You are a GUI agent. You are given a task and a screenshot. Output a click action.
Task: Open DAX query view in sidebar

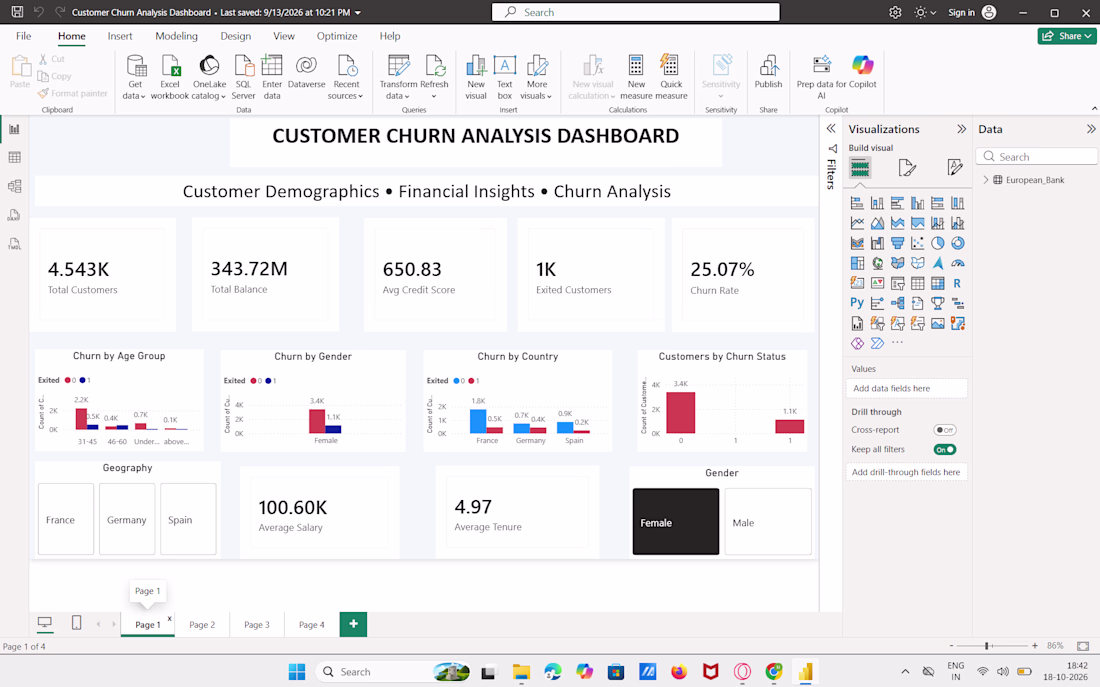click(14, 215)
